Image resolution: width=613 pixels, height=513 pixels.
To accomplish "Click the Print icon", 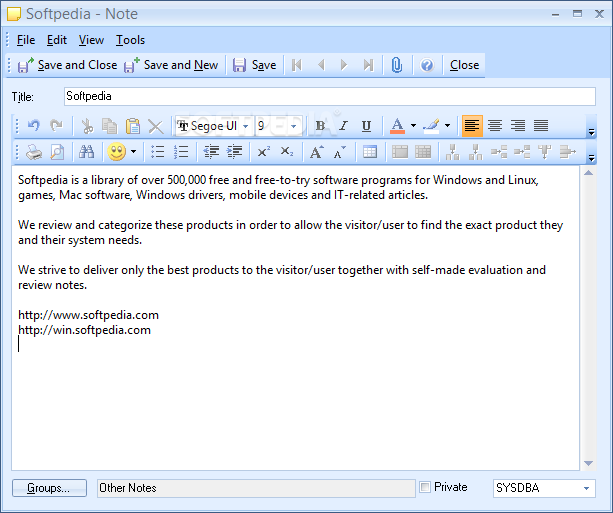I will pos(34,152).
